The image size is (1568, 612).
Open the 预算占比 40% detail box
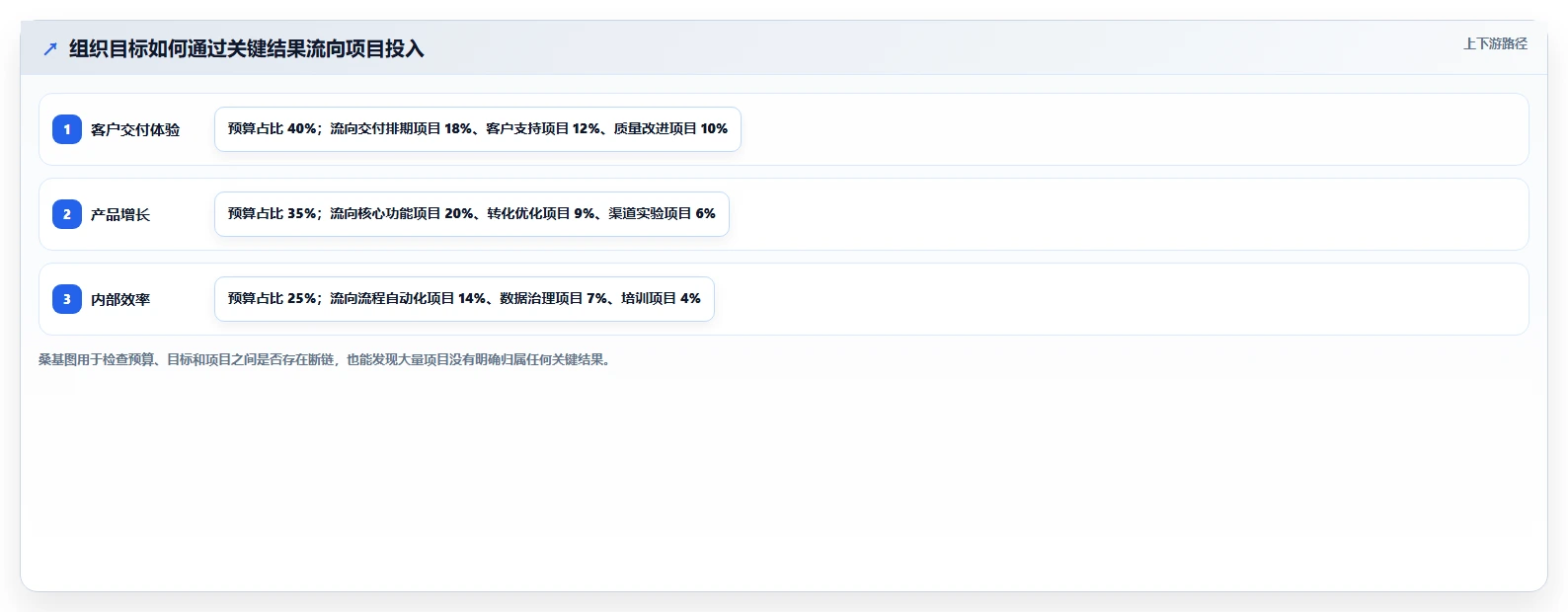click(478, 129)
